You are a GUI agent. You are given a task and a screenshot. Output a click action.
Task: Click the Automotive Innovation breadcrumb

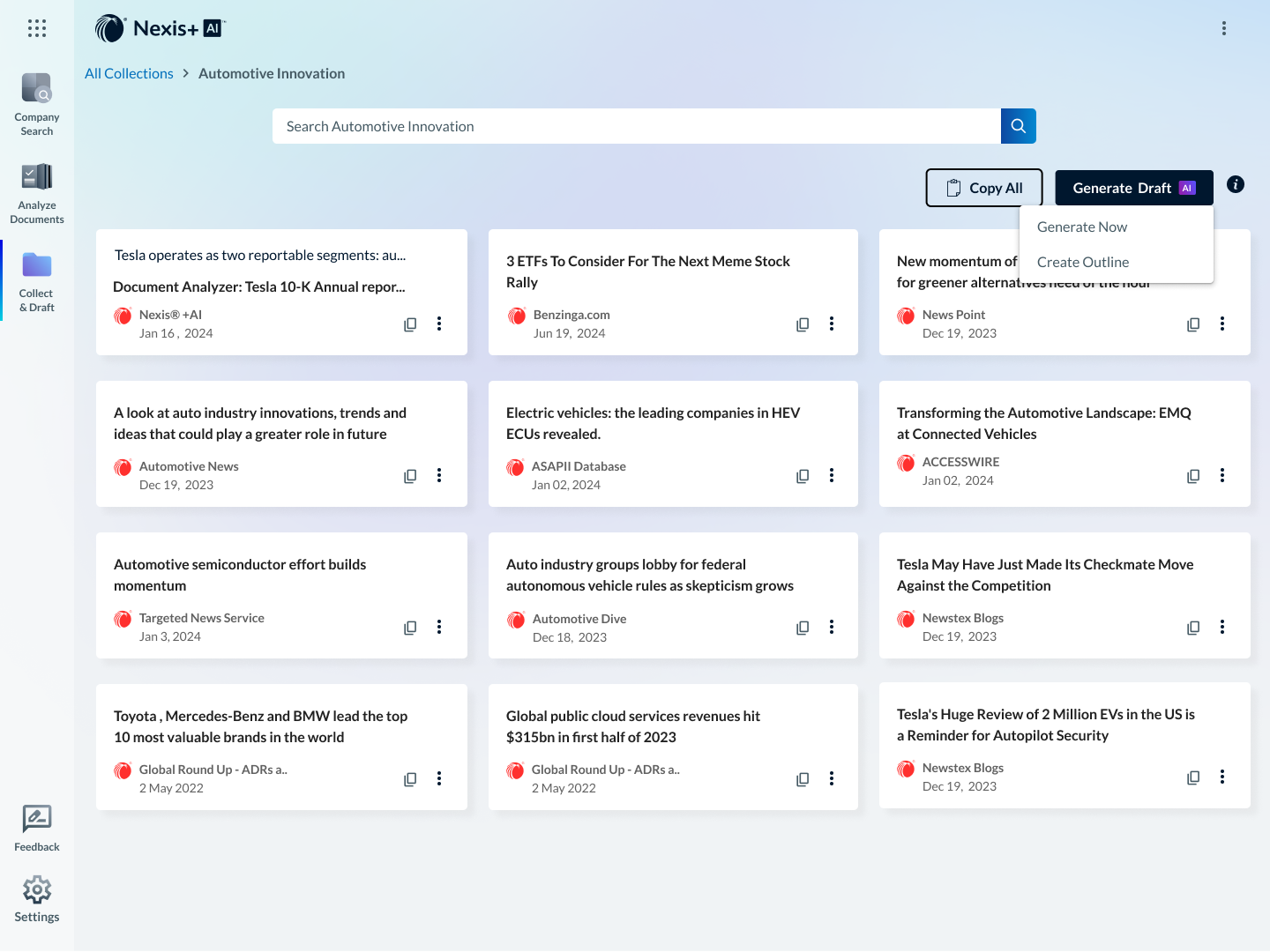[x=272, y=73]
